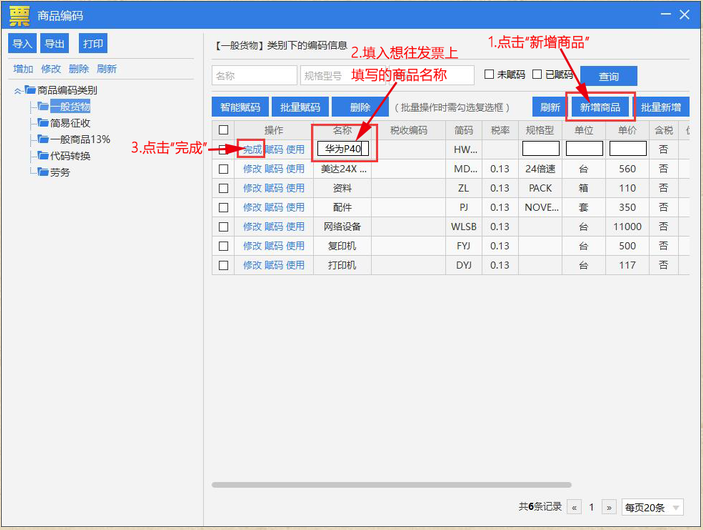Check the 美达24X row checkbox
Screen dimensions: 703x530
click(x=223, y=169)
